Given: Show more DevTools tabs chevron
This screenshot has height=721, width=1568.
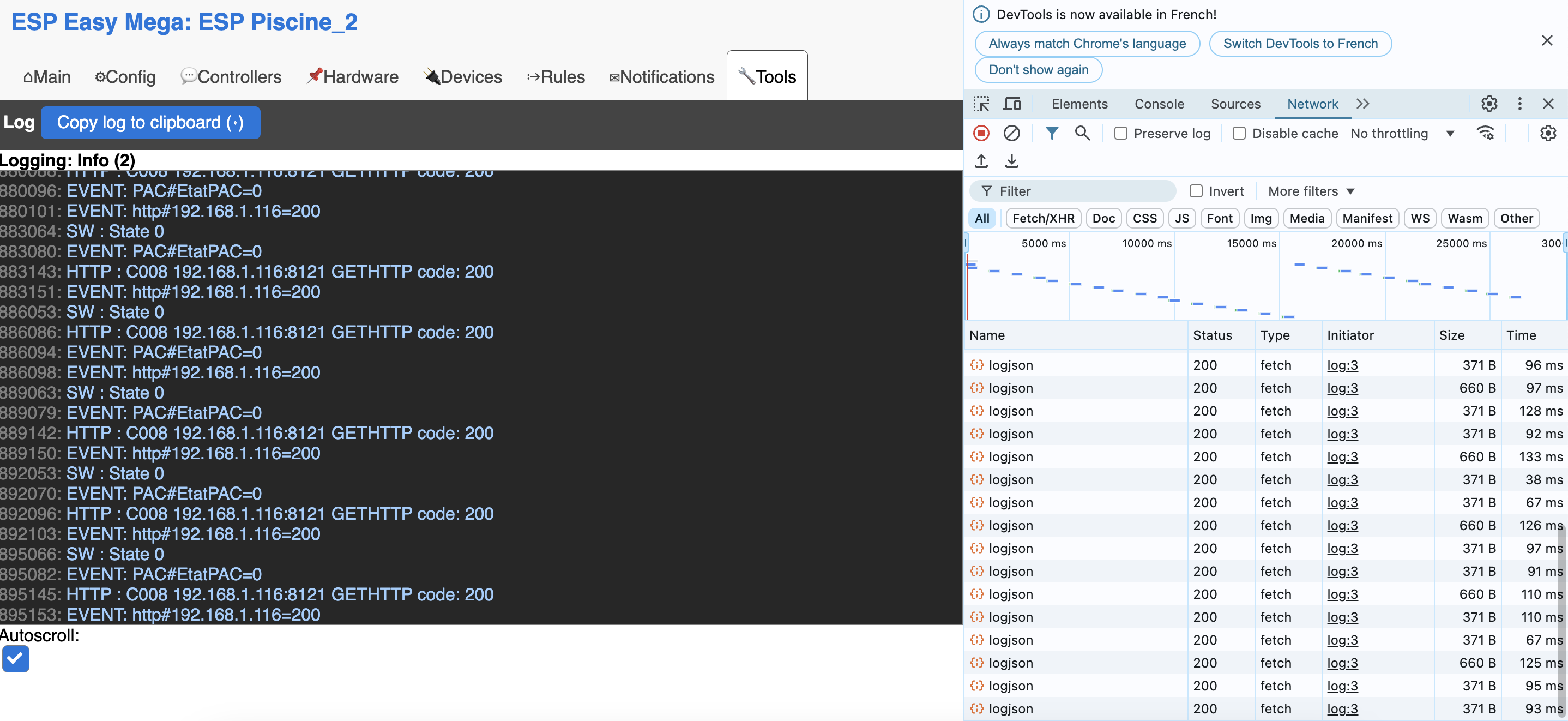Looking at the screenshot, I should coord(1362,104).
